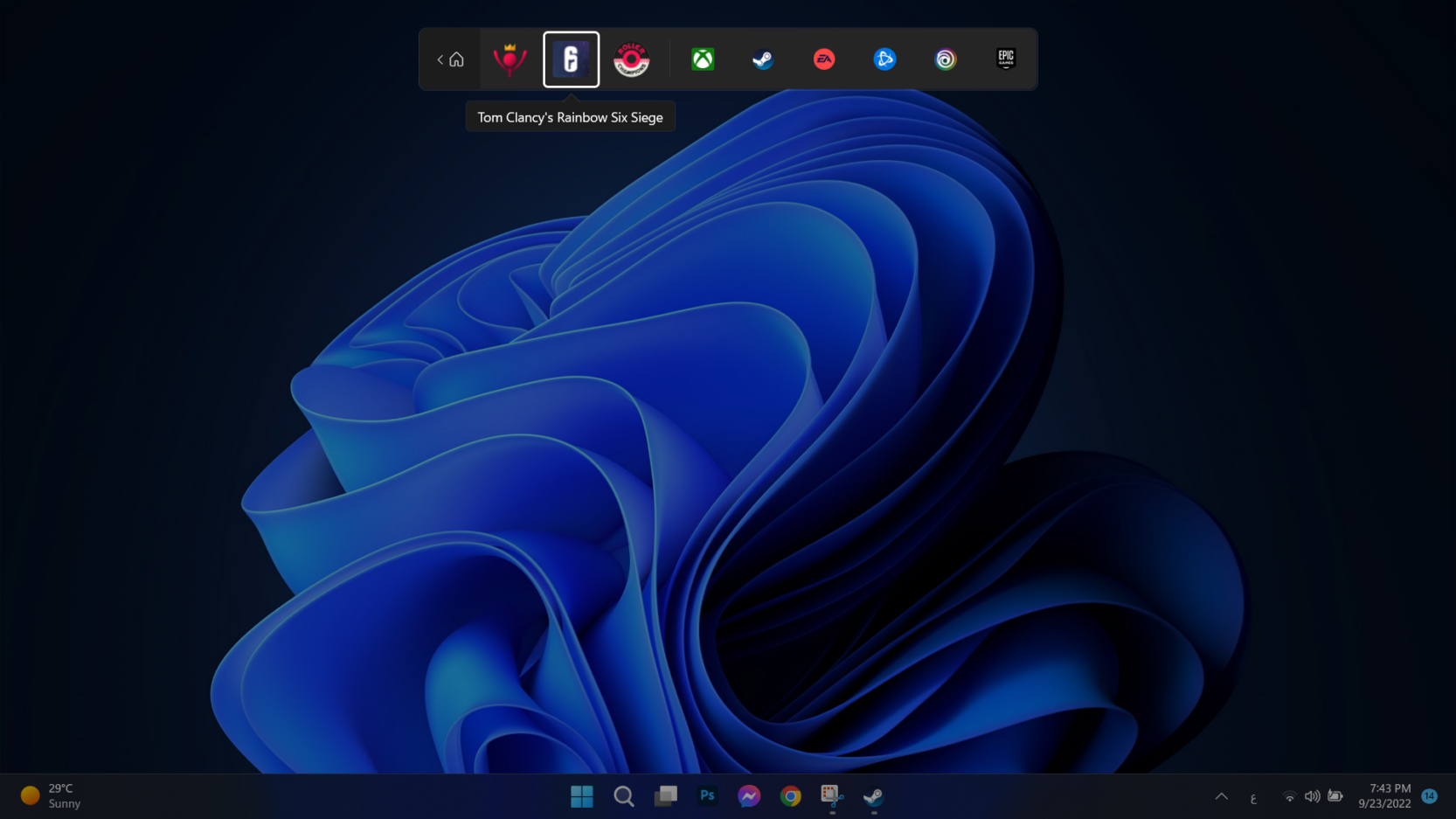Open Messenger from the taskbar
This screenshot has height=819, width=1456.
pyautogui.click(x=749, y=796)
